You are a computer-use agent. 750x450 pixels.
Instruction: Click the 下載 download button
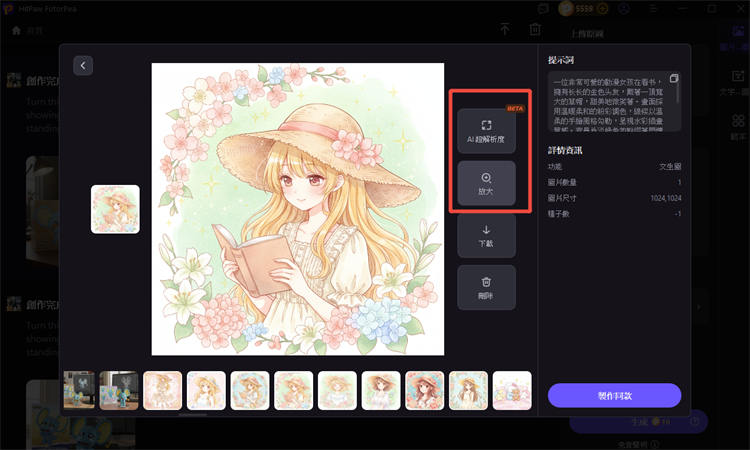[486, 235]
